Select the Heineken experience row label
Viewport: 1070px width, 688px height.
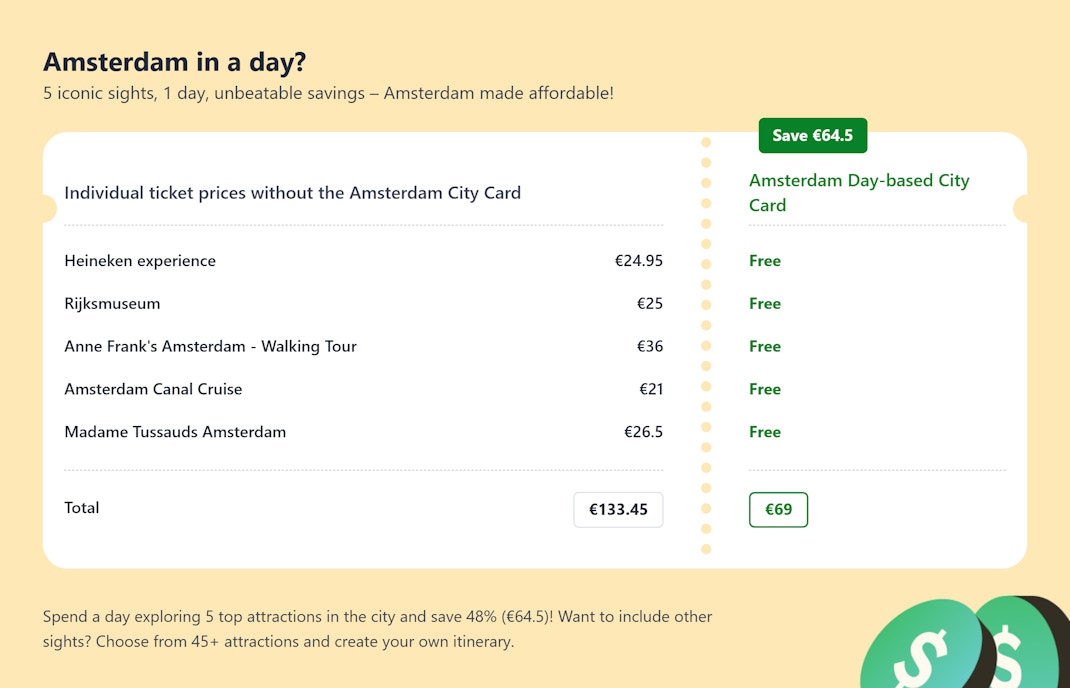click(x=140, y=261)
